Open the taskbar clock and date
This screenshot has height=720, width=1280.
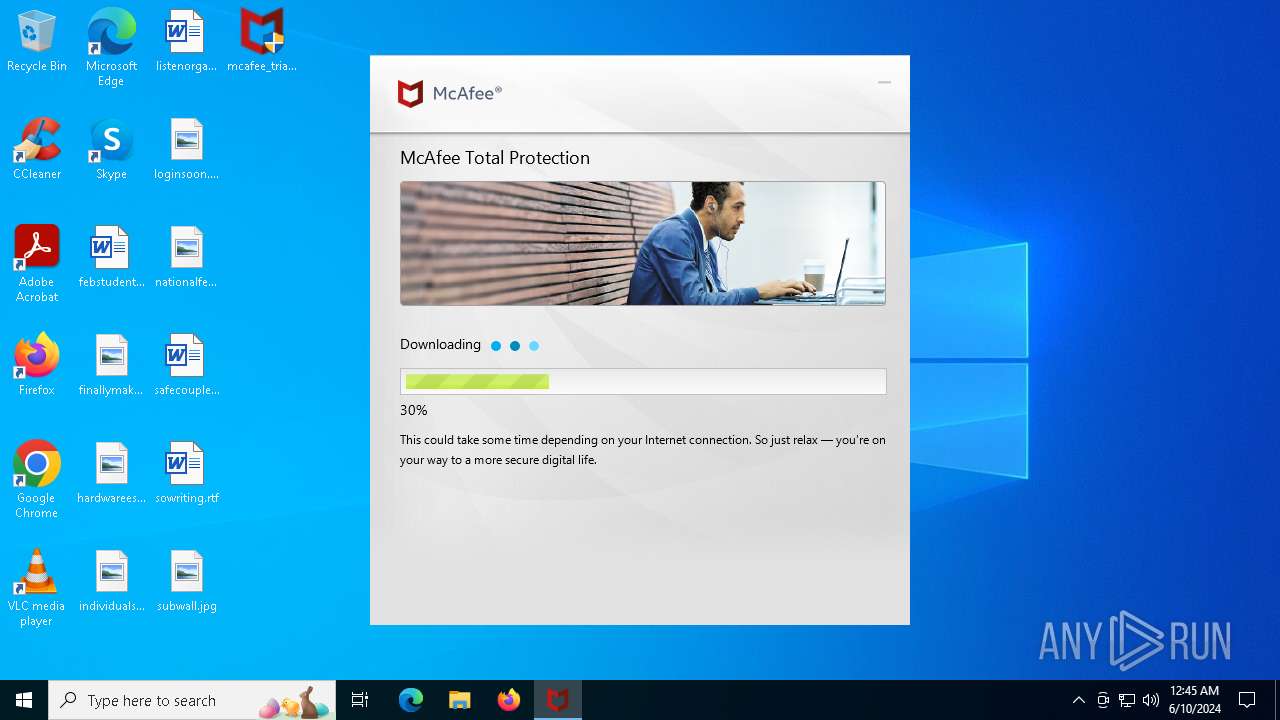point(1194,700)
